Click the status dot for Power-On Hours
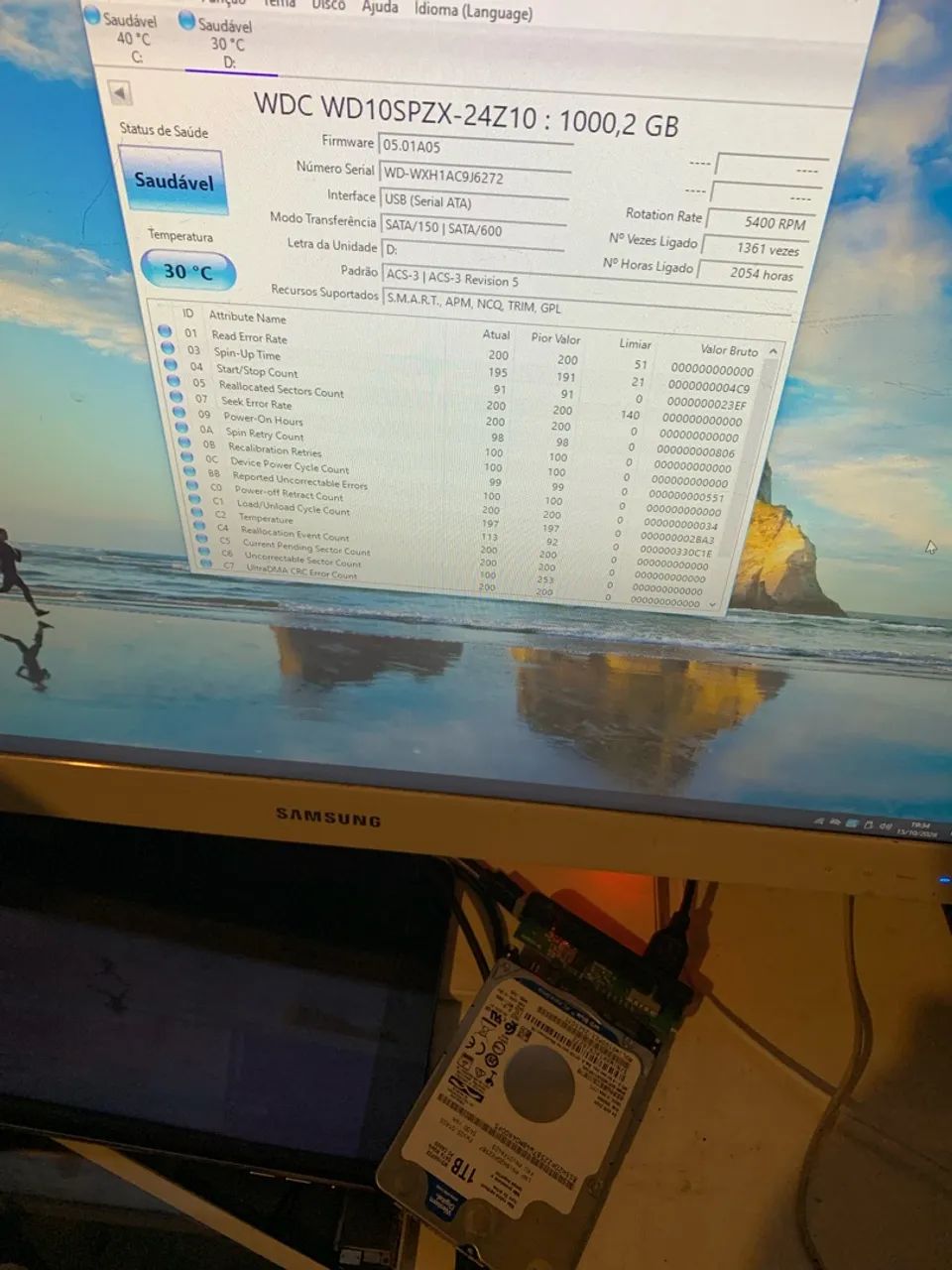 (179, 412)
